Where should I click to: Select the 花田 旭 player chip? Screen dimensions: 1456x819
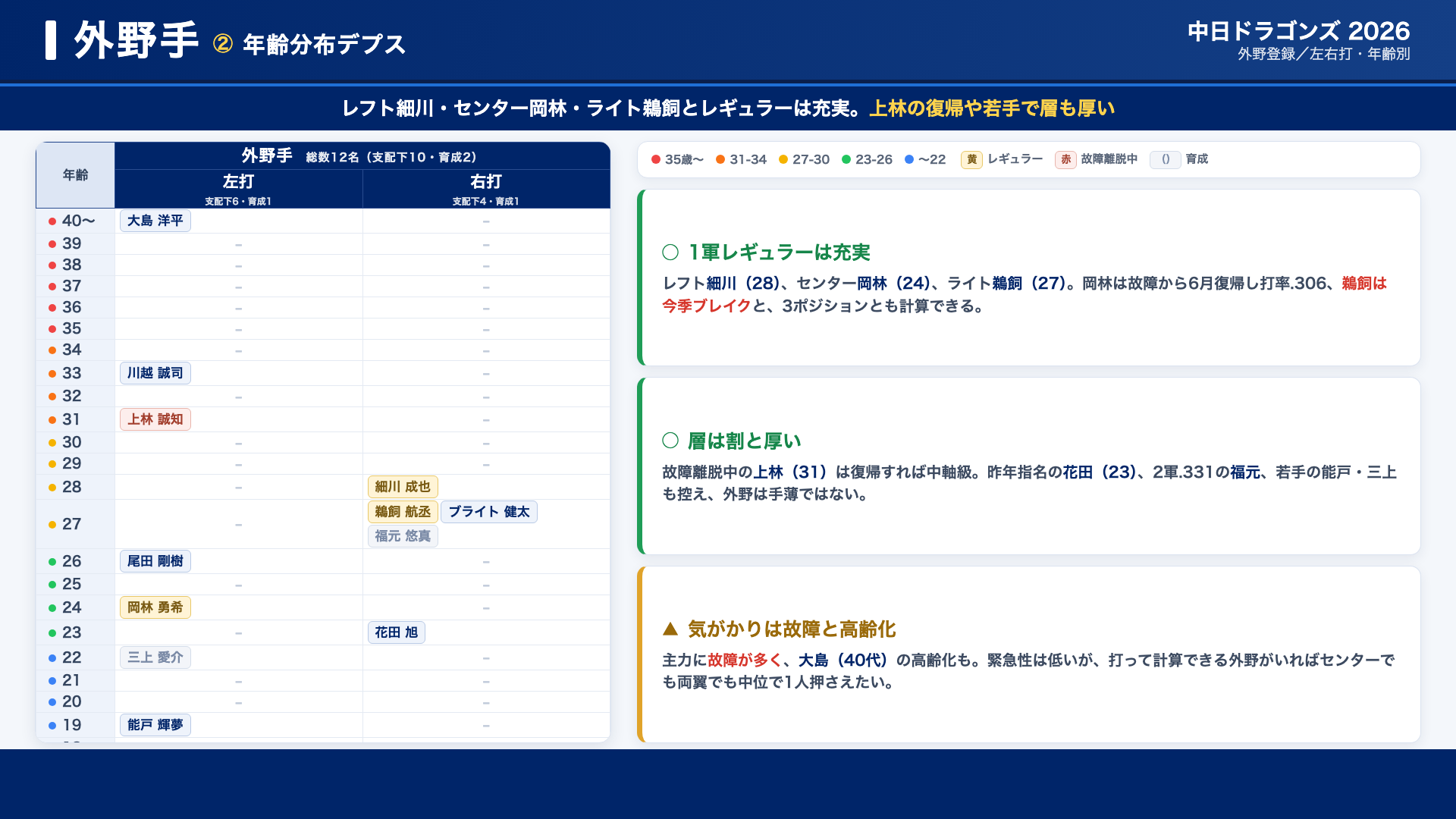[396, 632]
